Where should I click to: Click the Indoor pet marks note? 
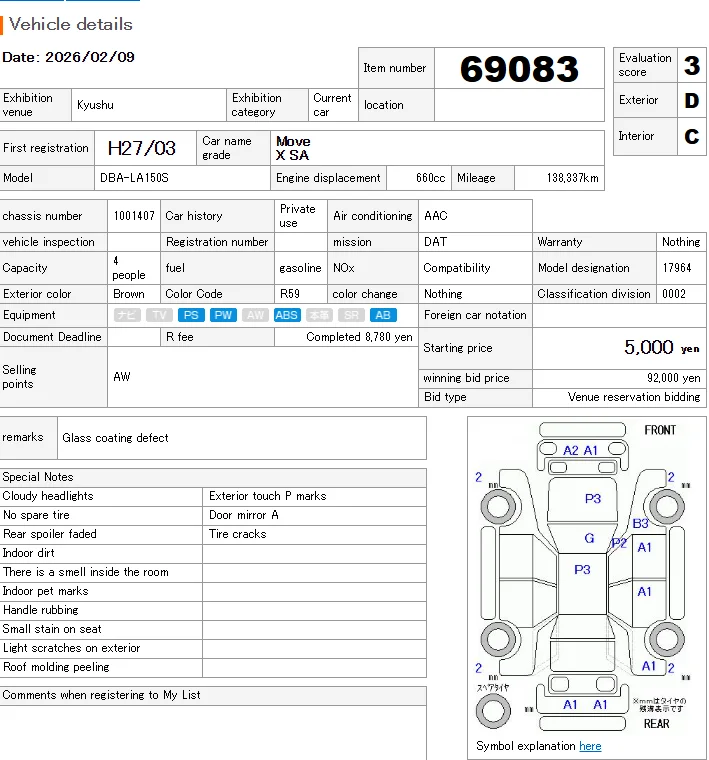click(x=46, y=591)
